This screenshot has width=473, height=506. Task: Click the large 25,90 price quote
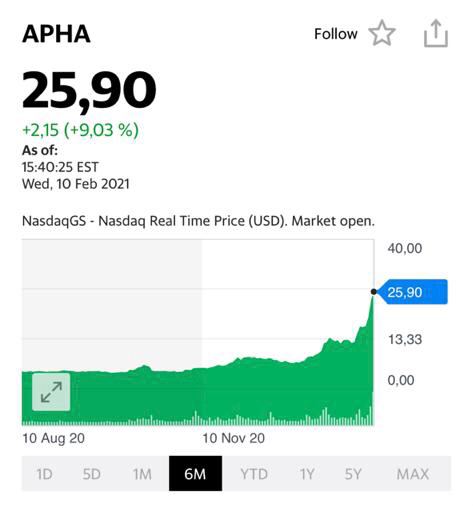pos(89,90)
